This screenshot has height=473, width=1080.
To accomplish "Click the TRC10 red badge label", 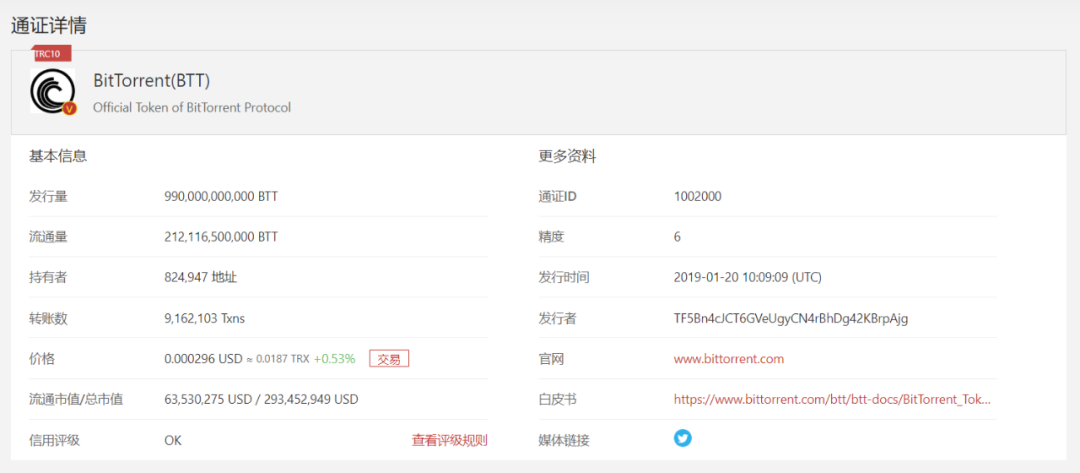I will click(50, 53).
